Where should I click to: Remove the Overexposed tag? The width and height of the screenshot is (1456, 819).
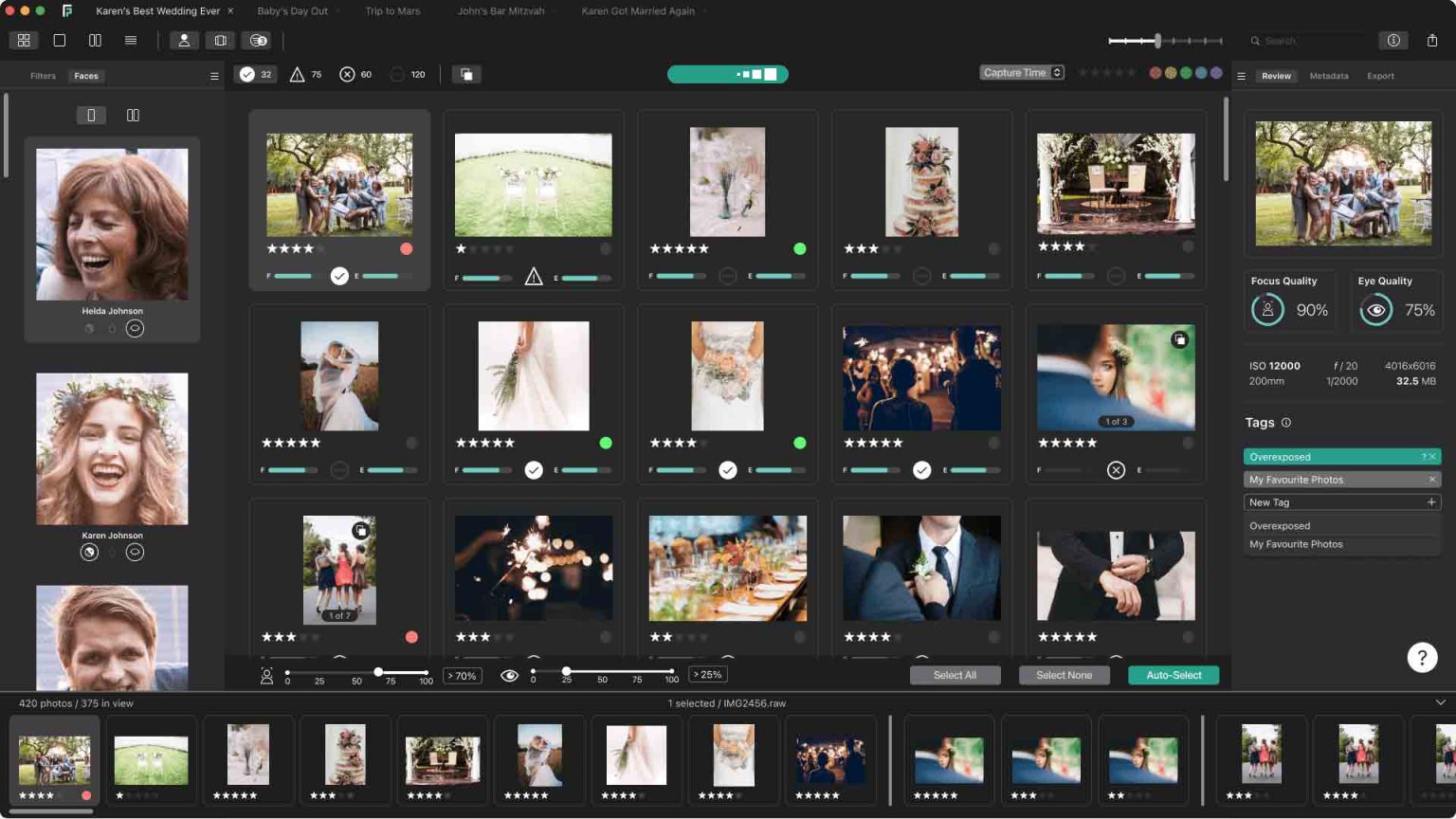click(x=1431, y=456)
